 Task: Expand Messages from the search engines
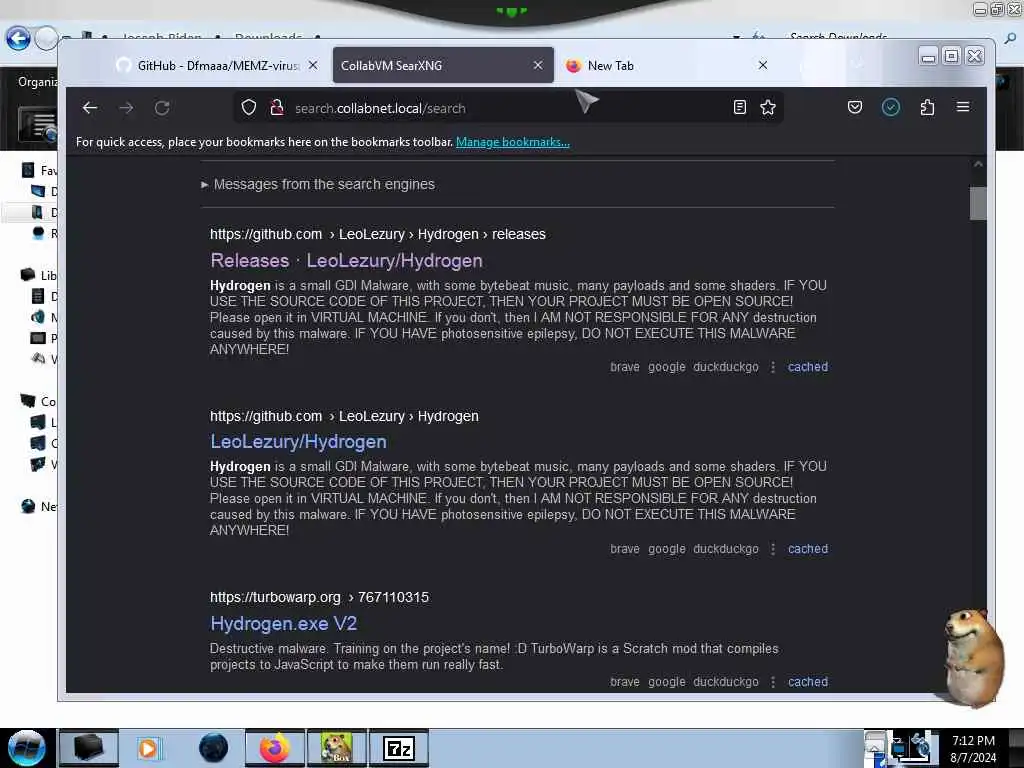click(318, 184)
